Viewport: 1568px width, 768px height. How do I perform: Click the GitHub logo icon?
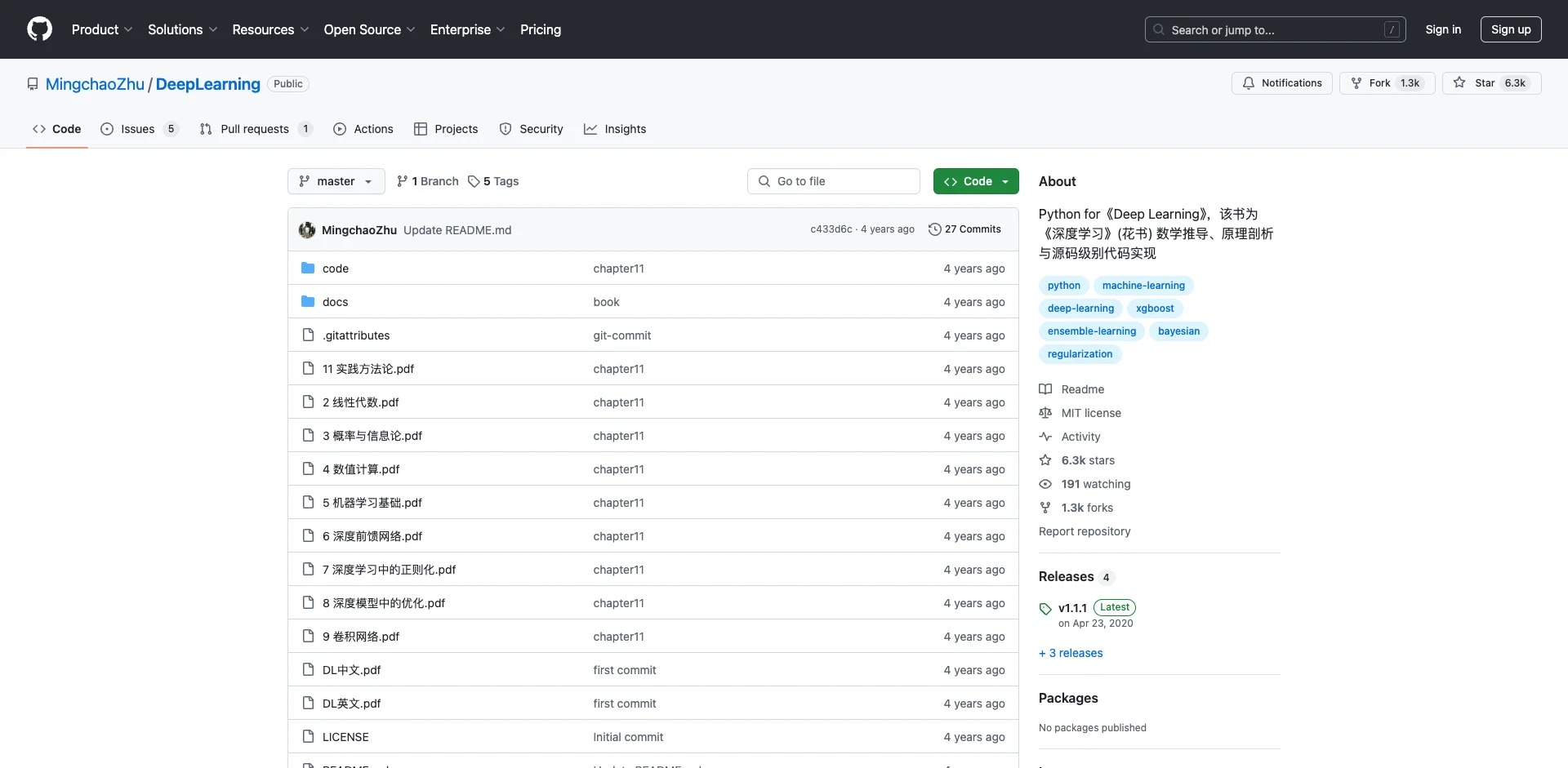(x=39, y=29)
